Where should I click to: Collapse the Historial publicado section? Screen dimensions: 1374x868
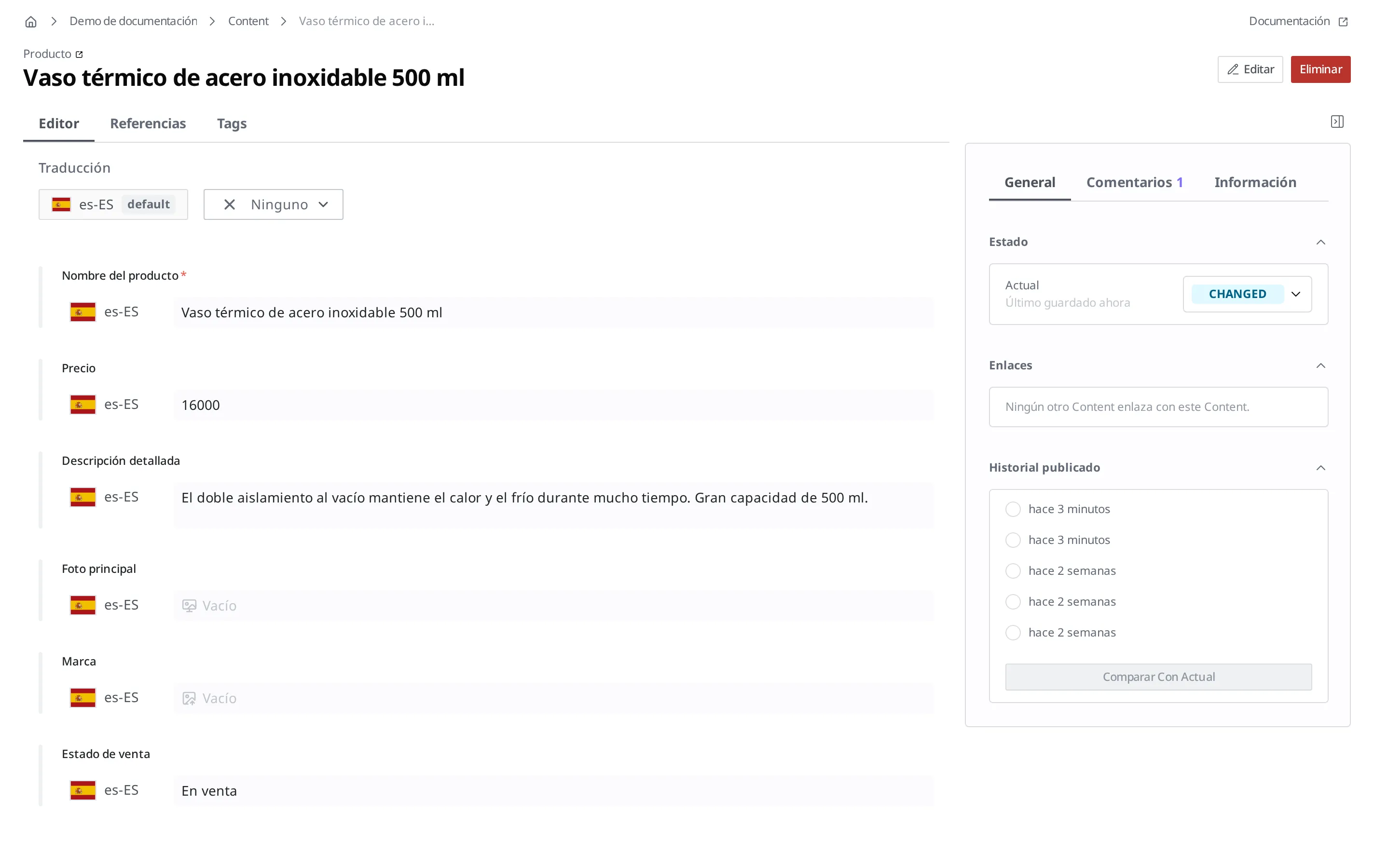pos(1320,468)
